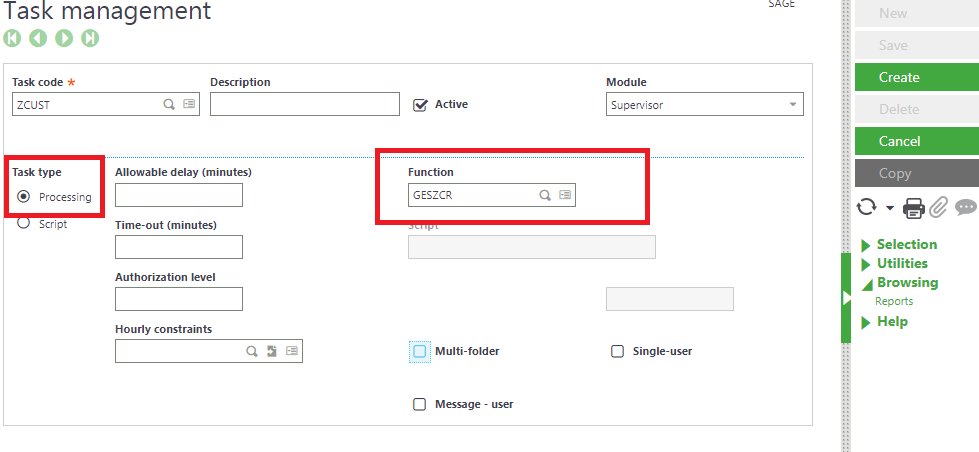Enable the Multi-folder checkbox
The image size is (979, 452).
[420, 351]
